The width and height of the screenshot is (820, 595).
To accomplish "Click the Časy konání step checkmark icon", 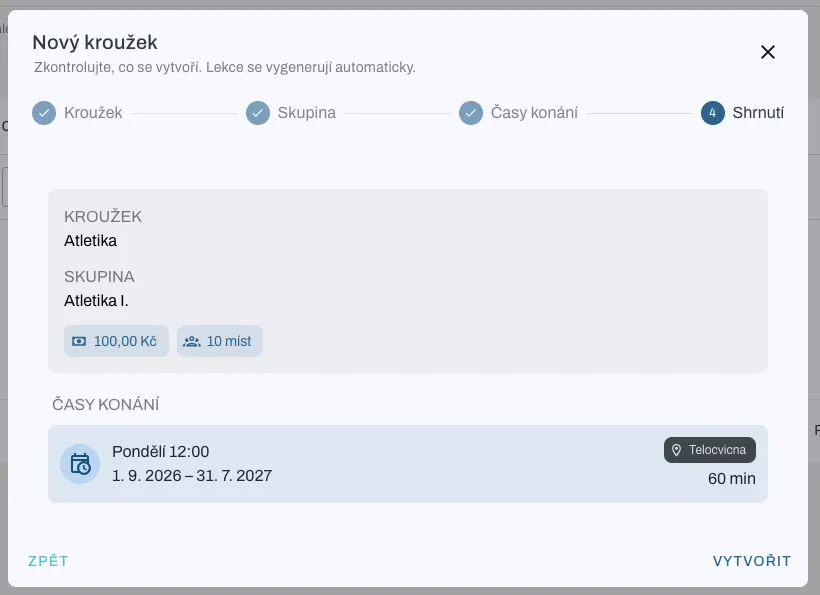I will pos(471,112).
